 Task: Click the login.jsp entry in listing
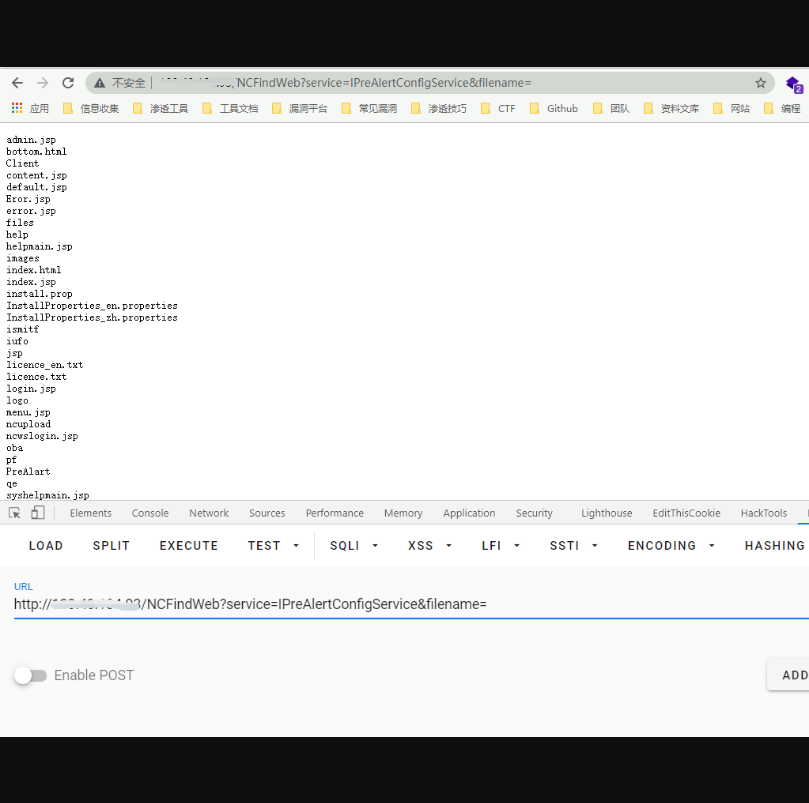pyautogui.click(x=31, y=389)
